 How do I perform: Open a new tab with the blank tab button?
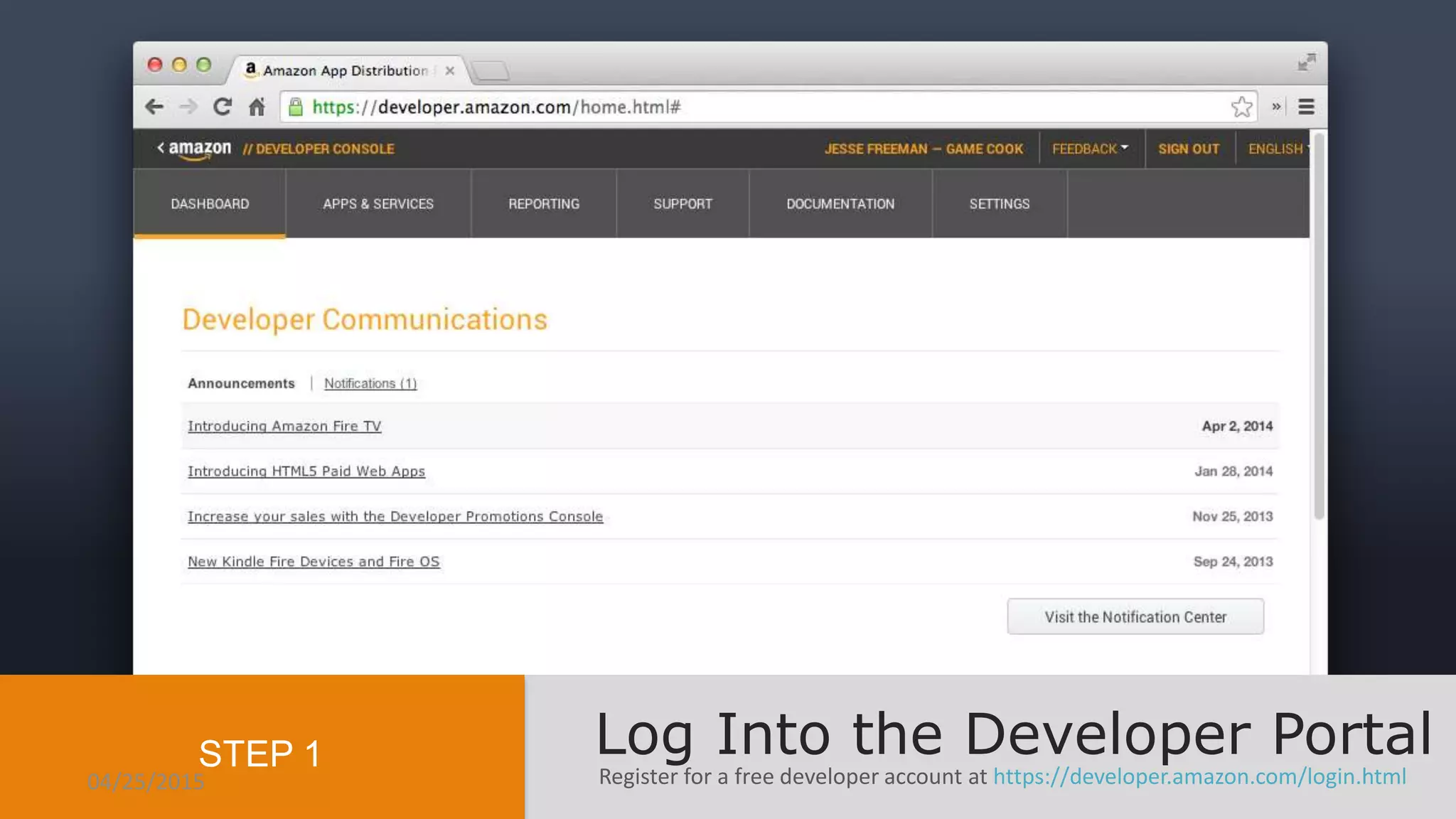click(490, 70)
